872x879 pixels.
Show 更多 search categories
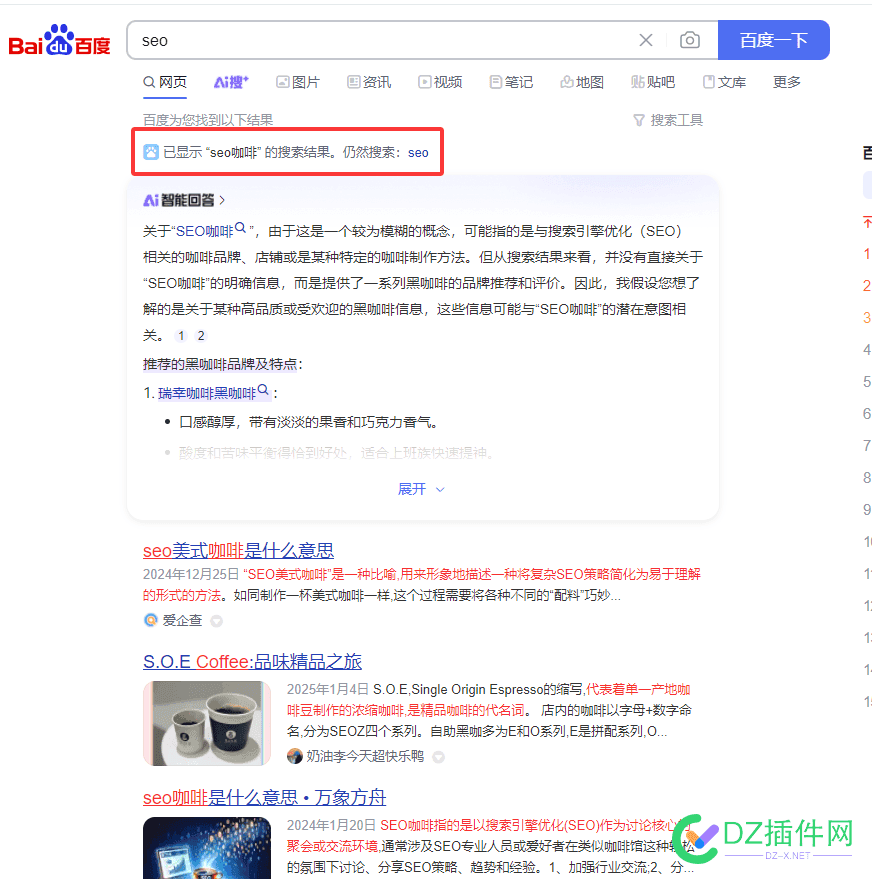point(786,82)
